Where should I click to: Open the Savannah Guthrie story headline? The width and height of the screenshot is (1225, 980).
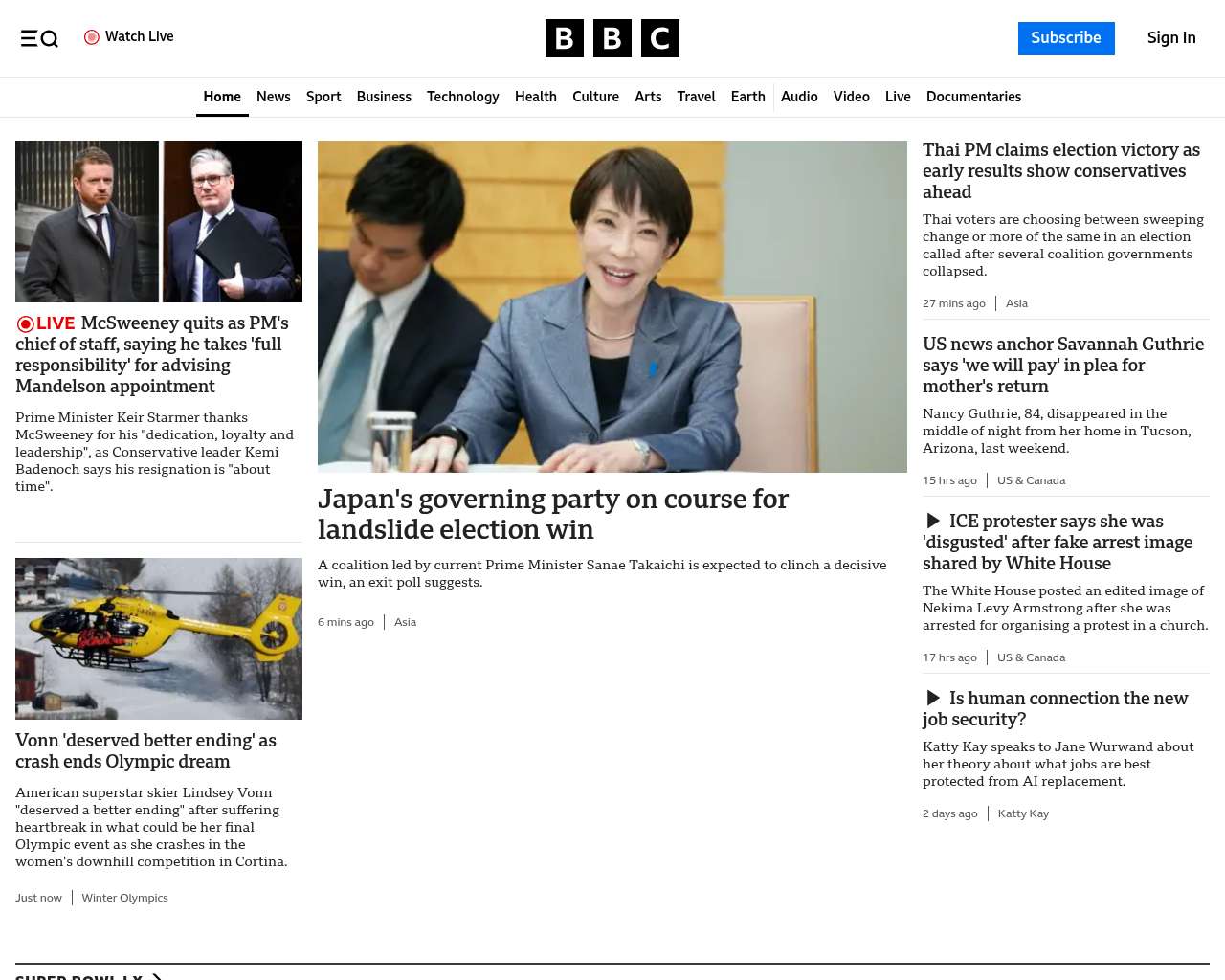pyautogui.click(x=1062, y=365)
